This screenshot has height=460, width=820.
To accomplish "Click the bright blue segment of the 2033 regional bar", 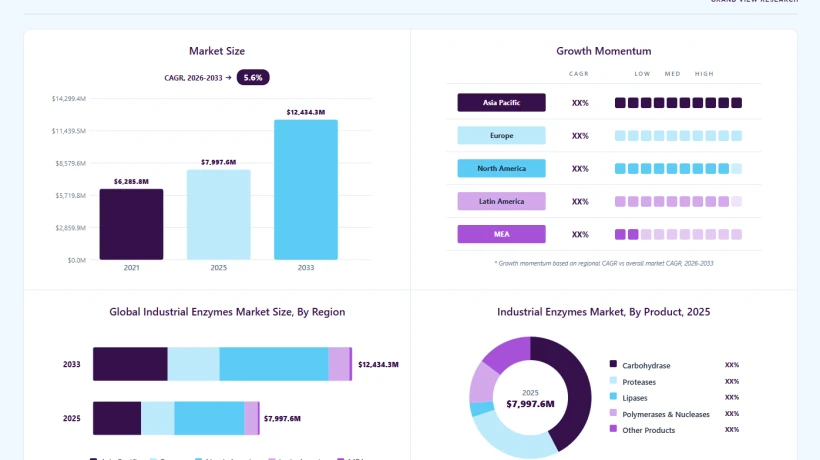I will [274, 364].
